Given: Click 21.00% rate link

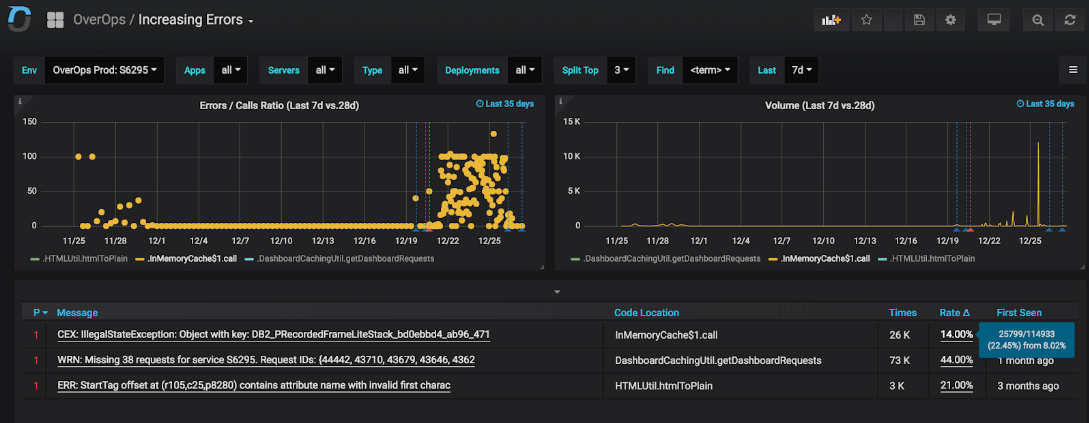Looking at the screenshot, I should tap(956, 385).
